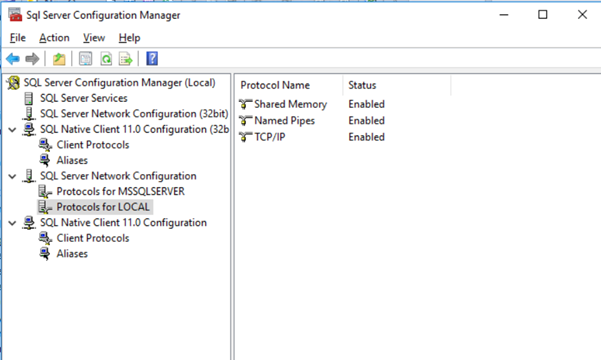601x360 pixels.
Task: Collapse SQL Native Client 11.0 Configuration (32bit) node
Action: pos(12,130)
